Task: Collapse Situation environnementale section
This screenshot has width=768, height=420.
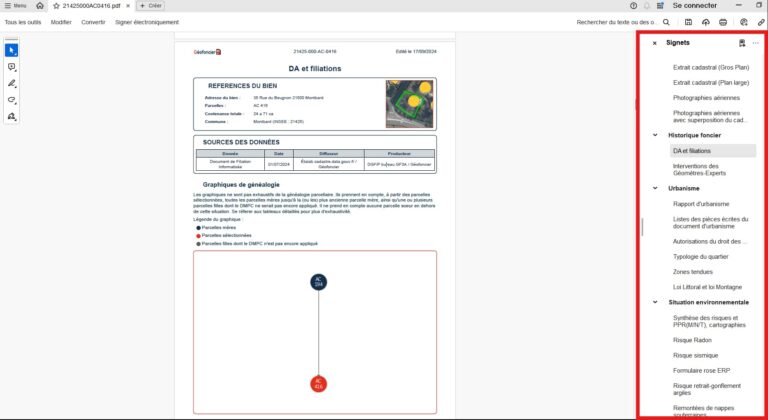Action: pyautogui.click(x=655, y=302)
